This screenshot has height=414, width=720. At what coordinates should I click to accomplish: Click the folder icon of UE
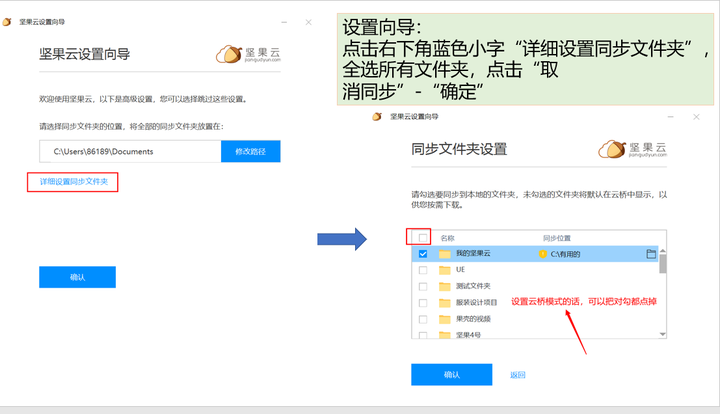(x=444, y=270)
